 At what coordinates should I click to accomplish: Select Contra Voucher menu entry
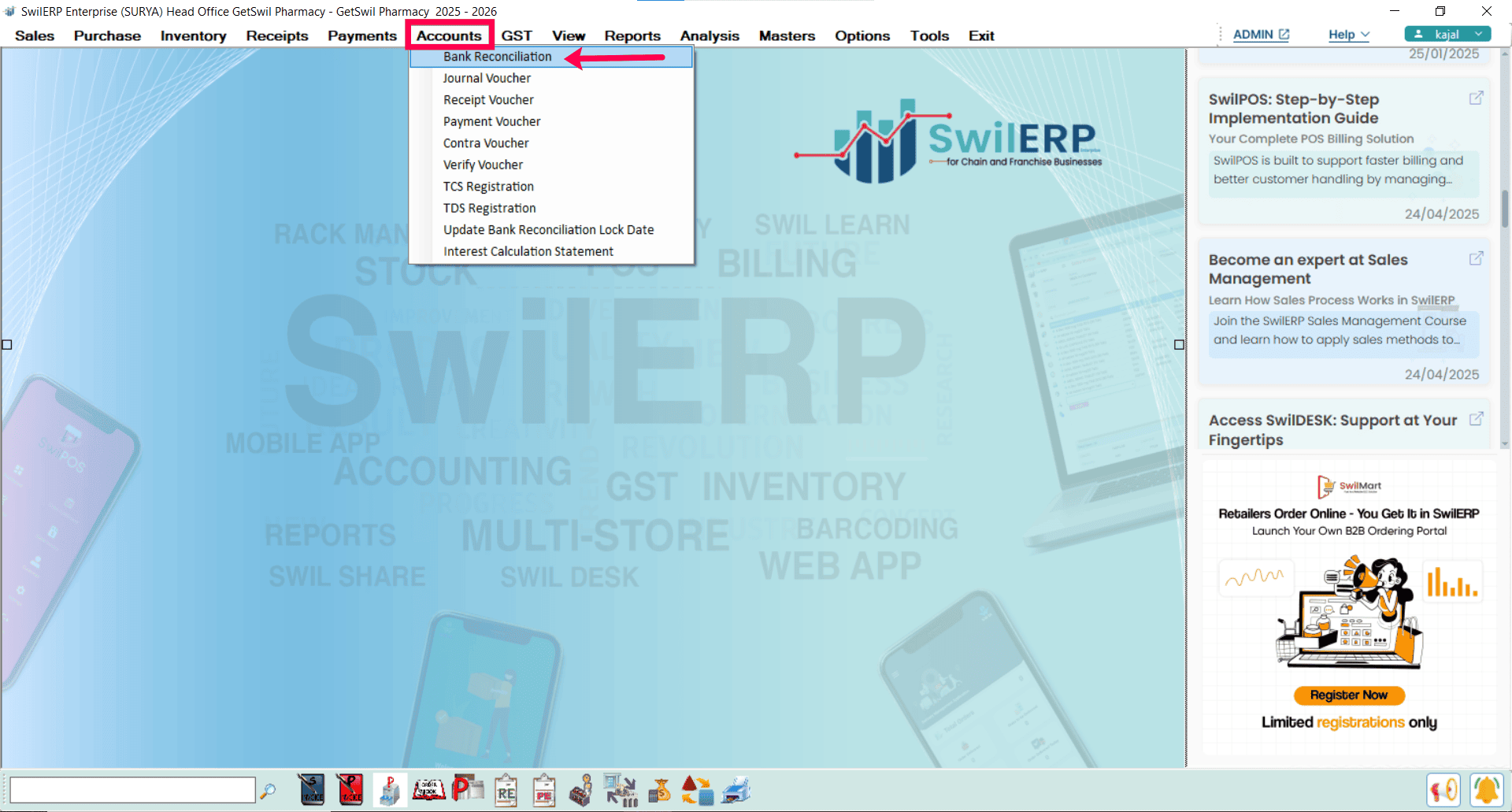[551, 143]
